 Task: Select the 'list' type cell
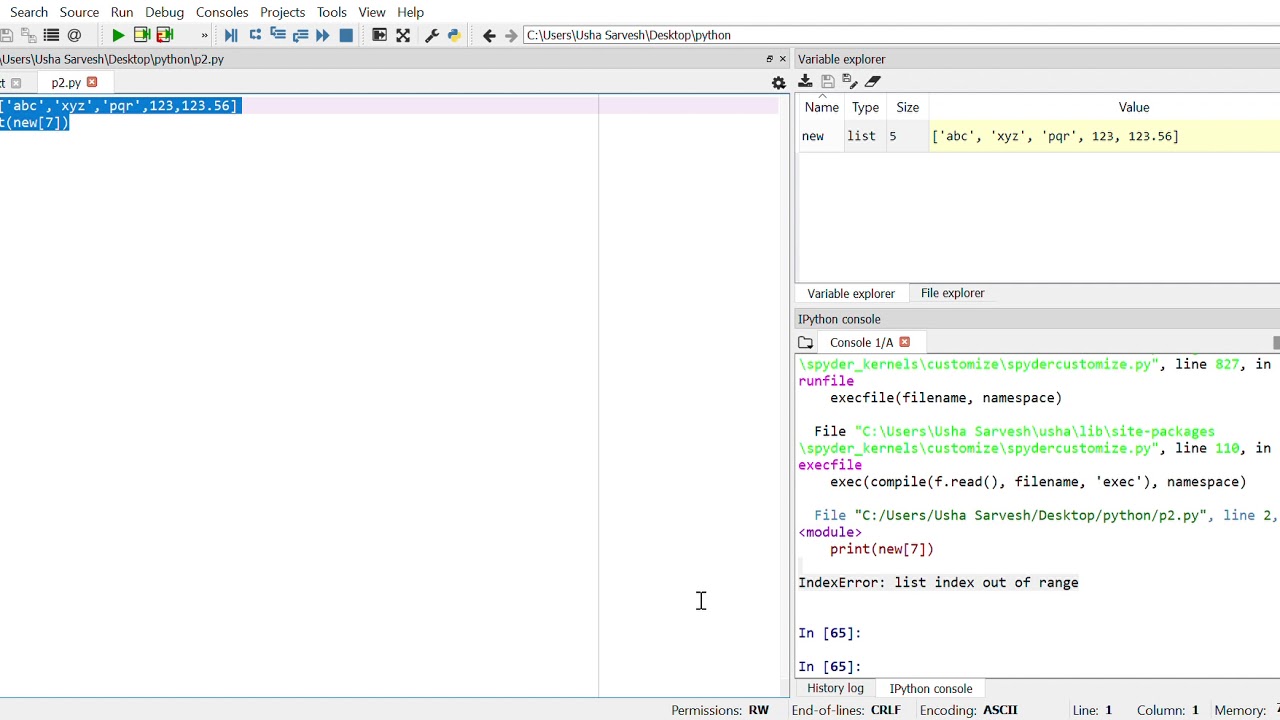(x=865, y=136)
